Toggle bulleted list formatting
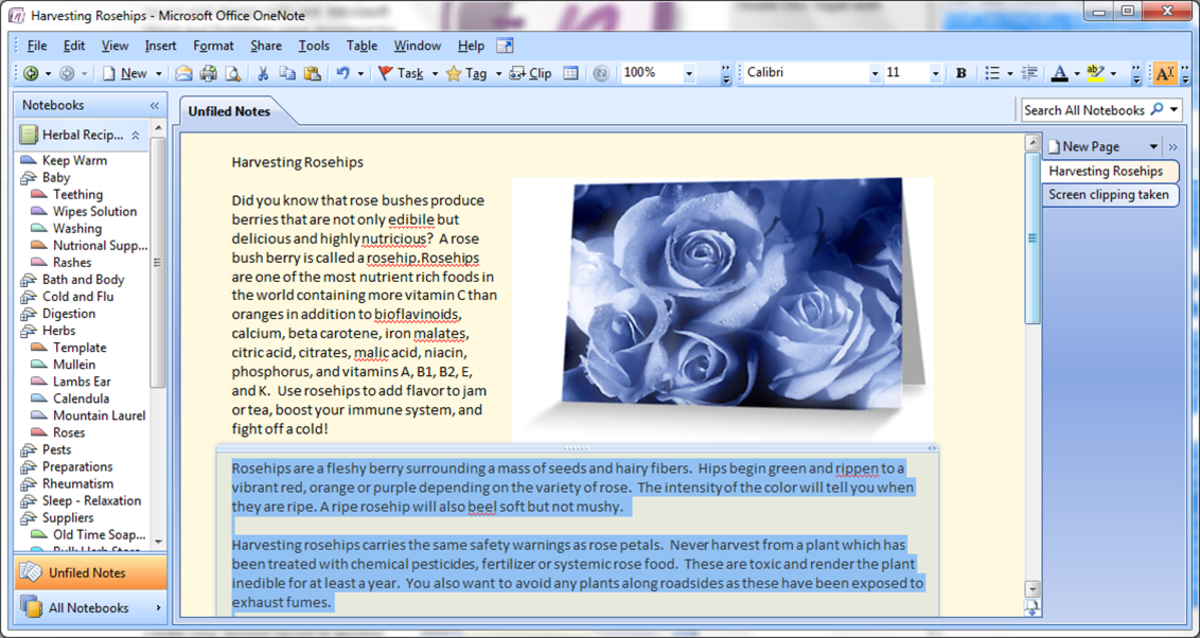The width and height of the screenshot is (1200, 638). (992, 73)
